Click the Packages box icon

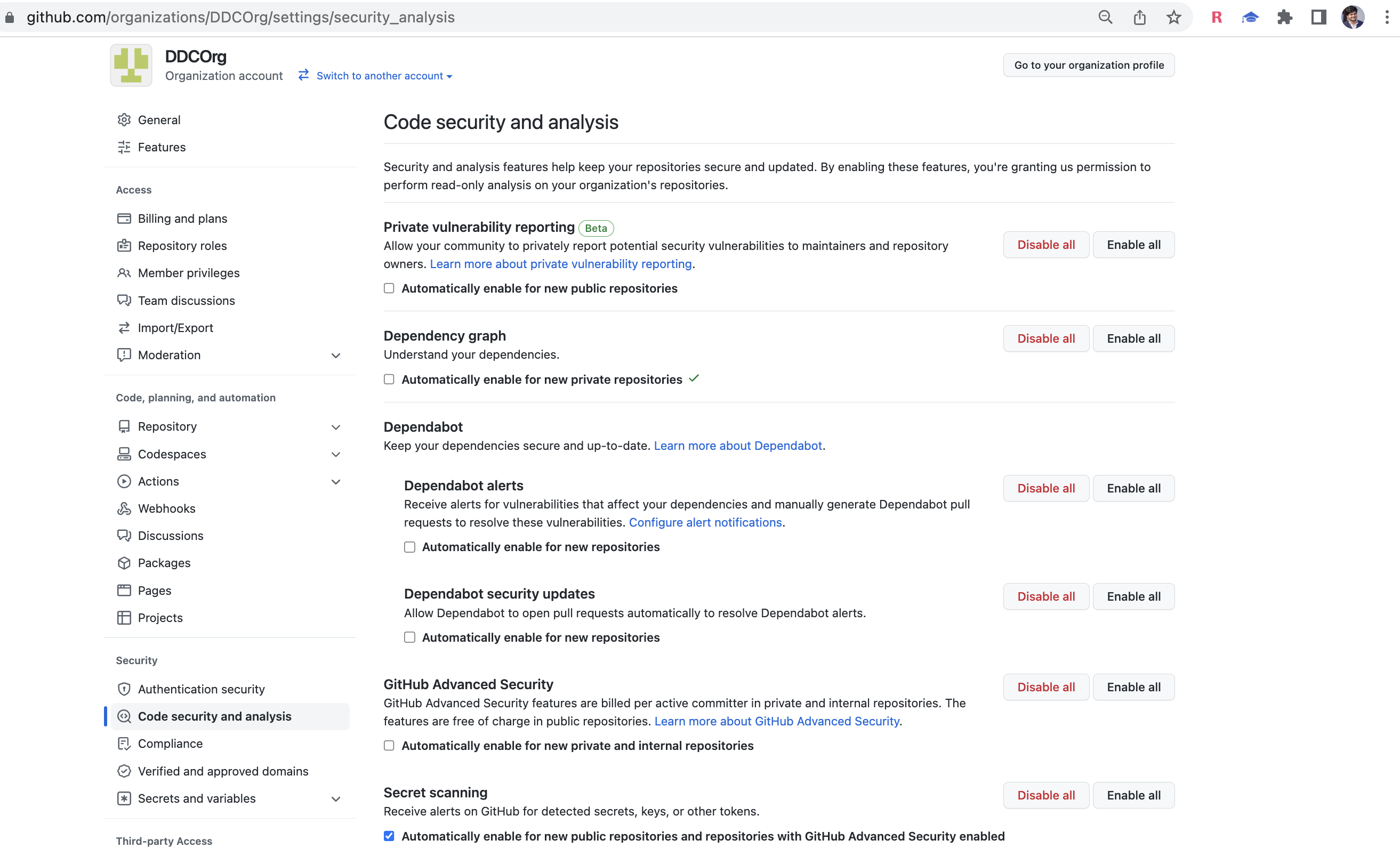(124, 563)
